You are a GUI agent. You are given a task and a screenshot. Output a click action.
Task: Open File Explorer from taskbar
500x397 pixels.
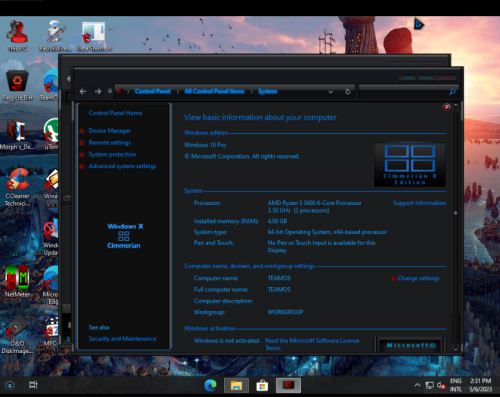coord(236,386)
